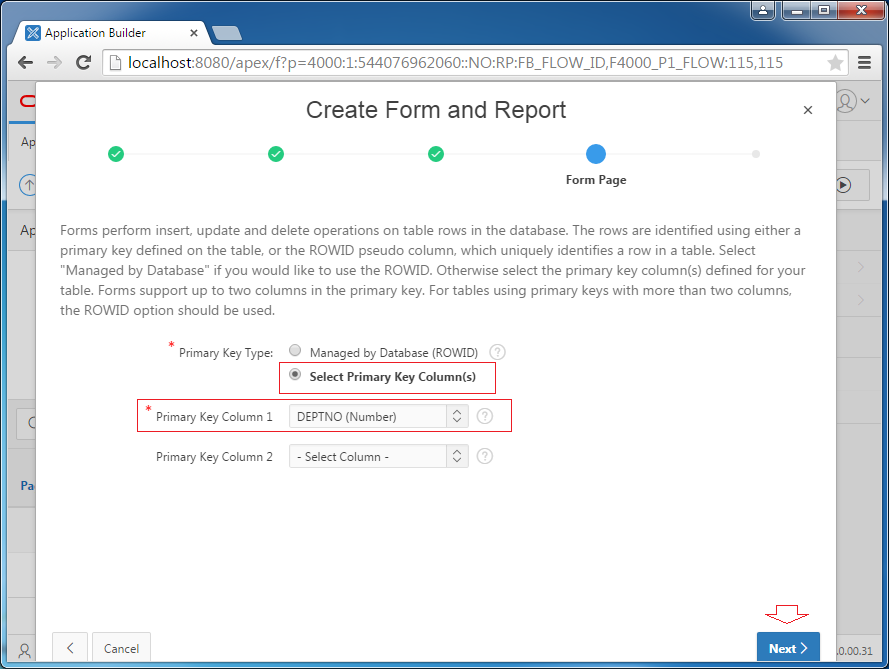
Task: Close the Create Form and Report dialog
Action: pyautogui.click(x=808, y=110)
